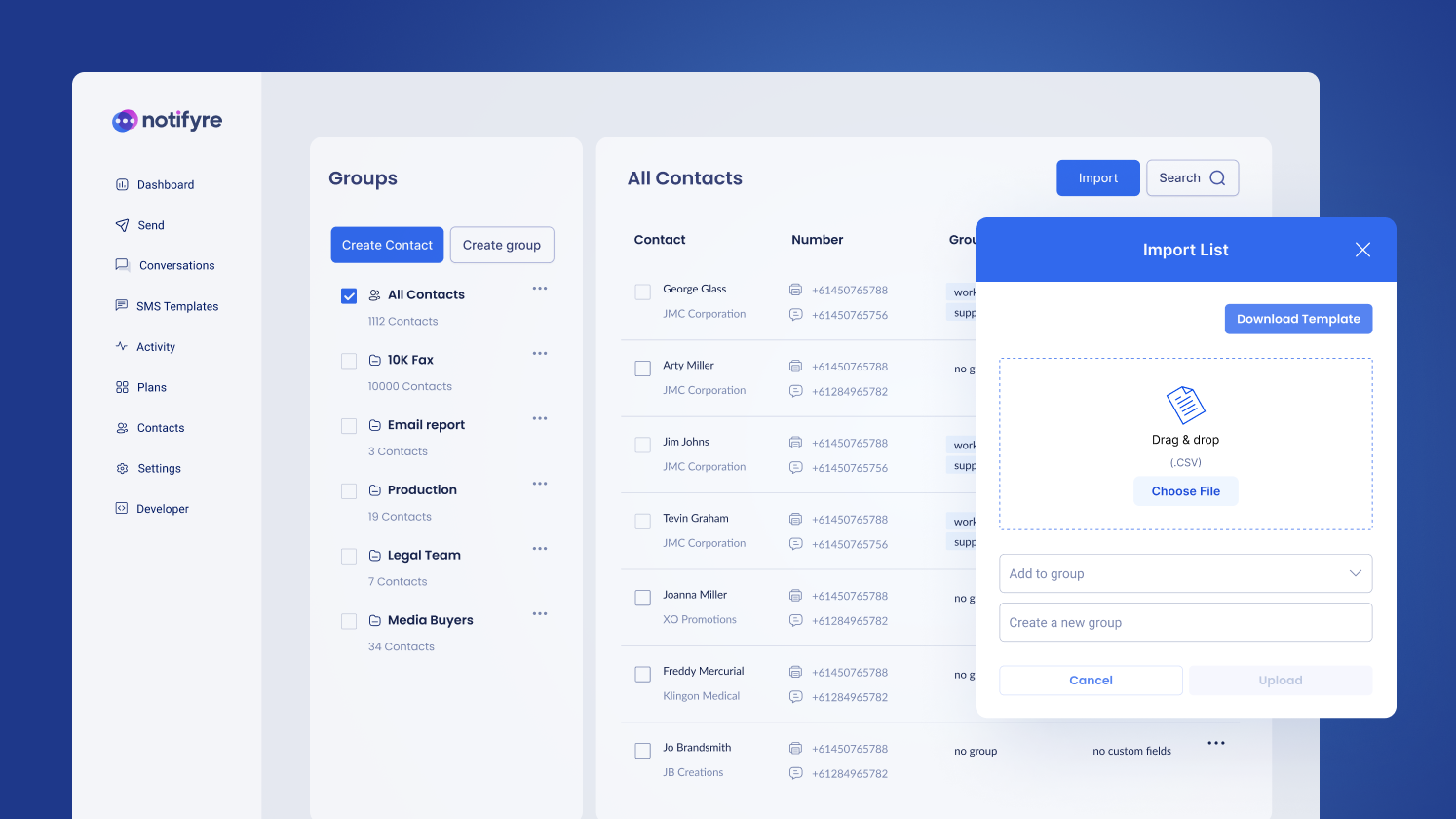Click the 10K Fax folder icon
This screenshot has width=1456, height=819.
[x=375, y=360]
